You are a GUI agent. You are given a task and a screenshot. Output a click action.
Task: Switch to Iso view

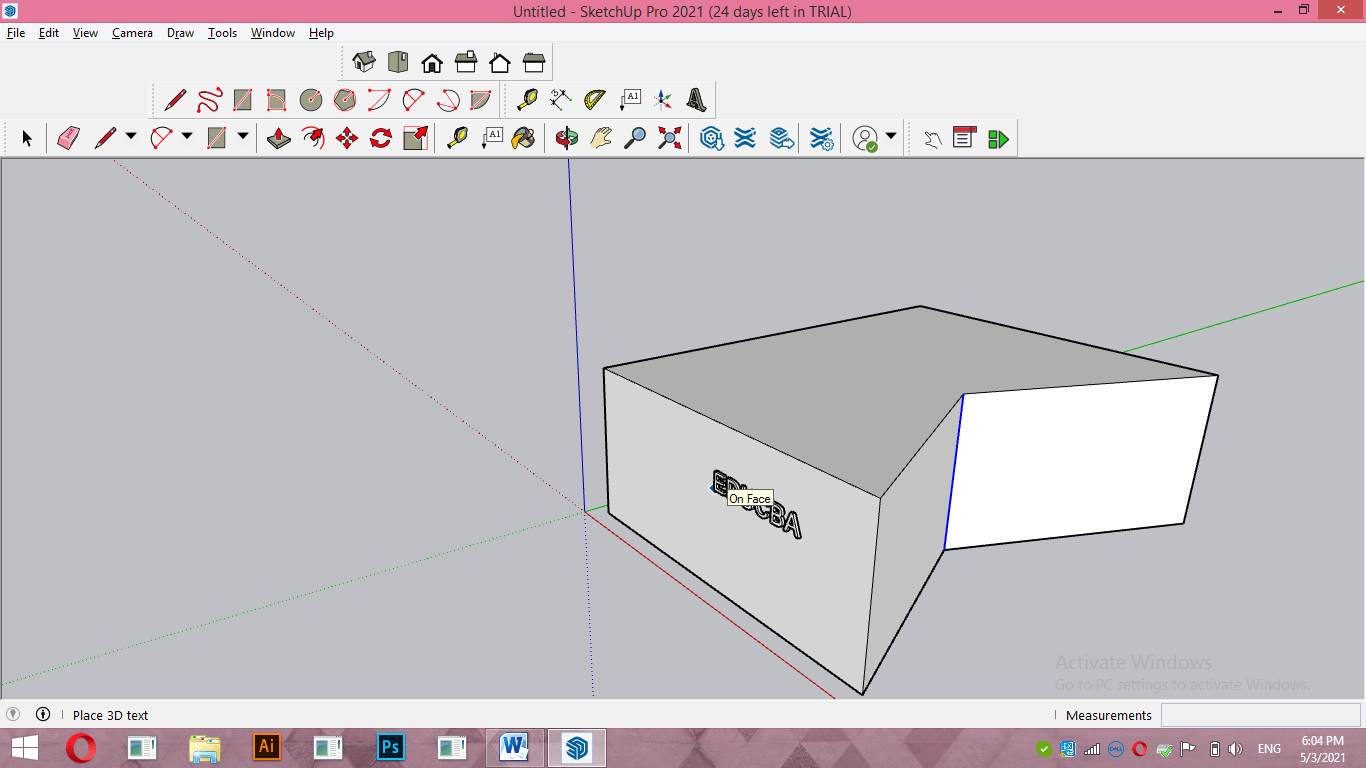coord(364,63)
